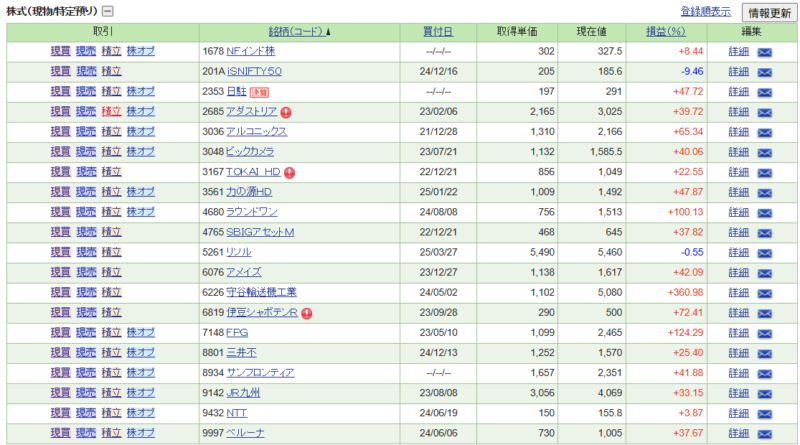
Task: Click mail icon for 3167 TOKAI HD row
Action: tap(764, 172)
